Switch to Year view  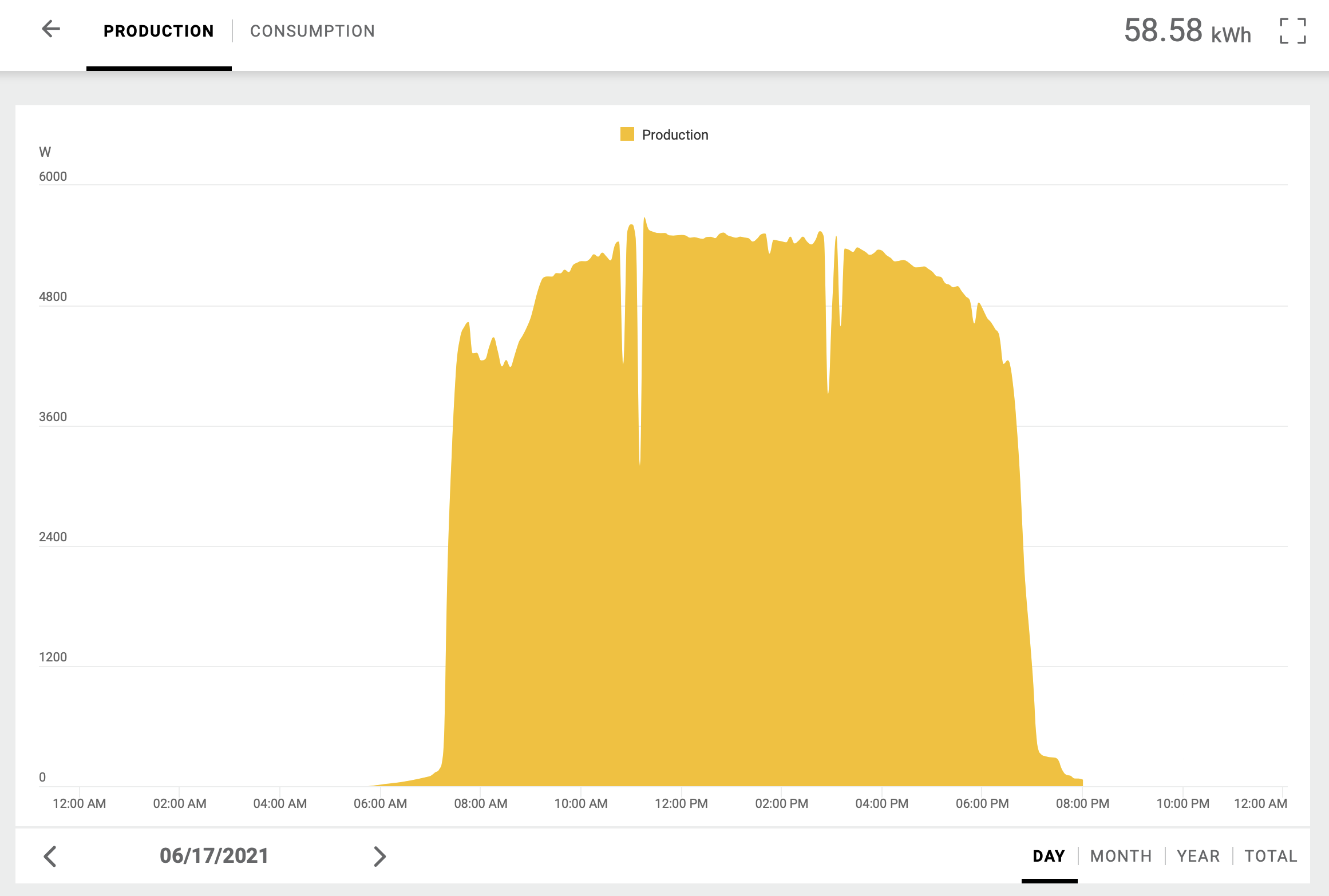(x=1198, y=856)
